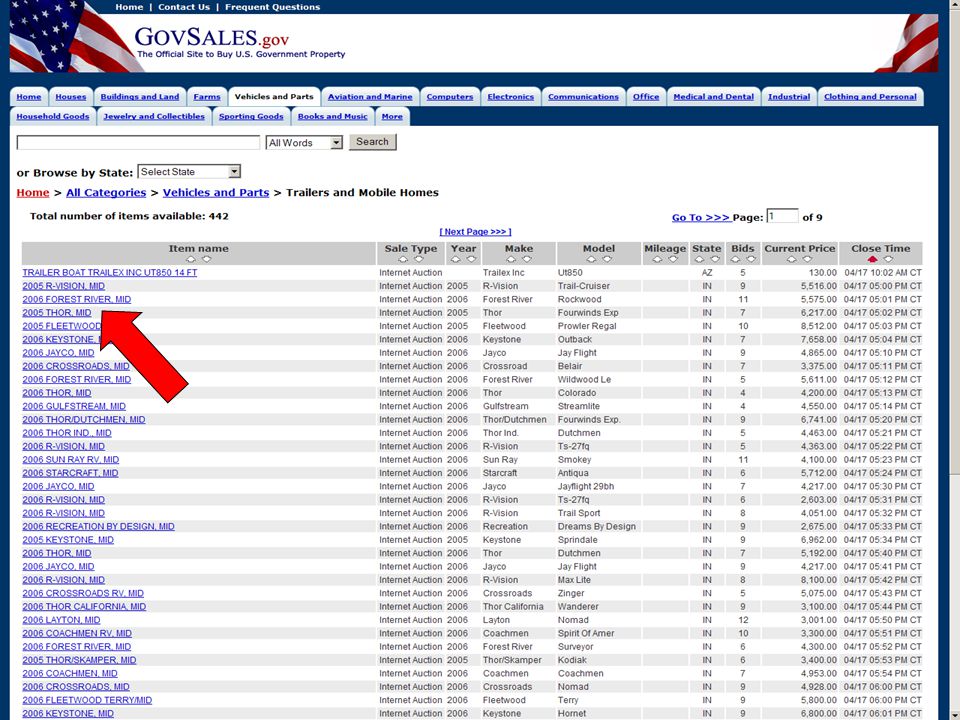
Task: Open the 2005 R-VISION, MID listing
Action: click(64, 286)
